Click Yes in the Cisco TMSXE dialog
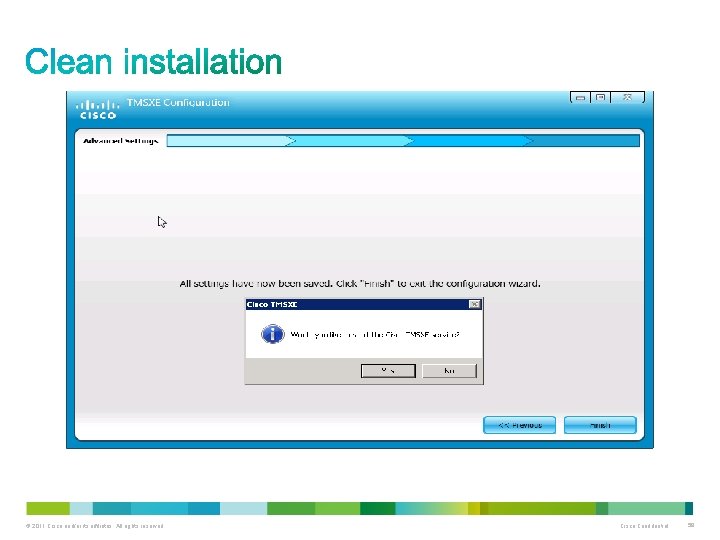The image size is (720, 540). 388,371
